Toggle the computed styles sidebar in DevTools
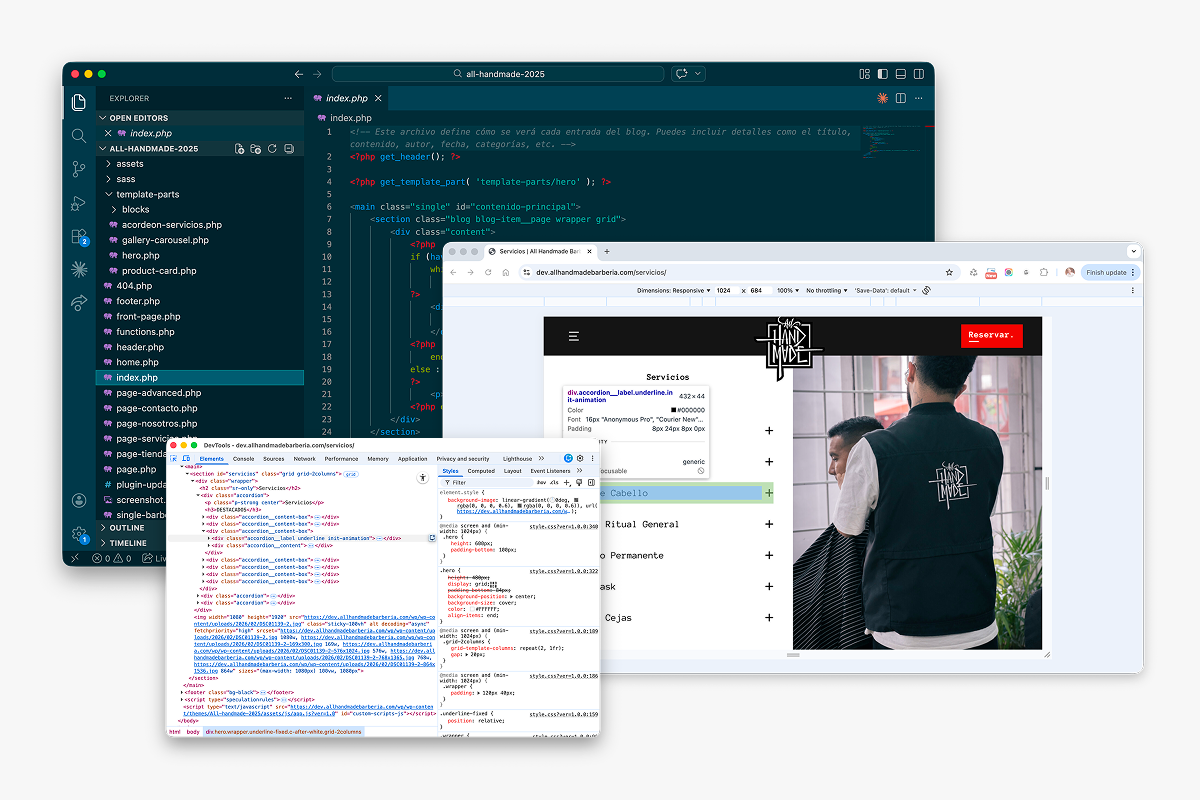The height and width of the screenshot is (800, 1200). pos(591,482)
